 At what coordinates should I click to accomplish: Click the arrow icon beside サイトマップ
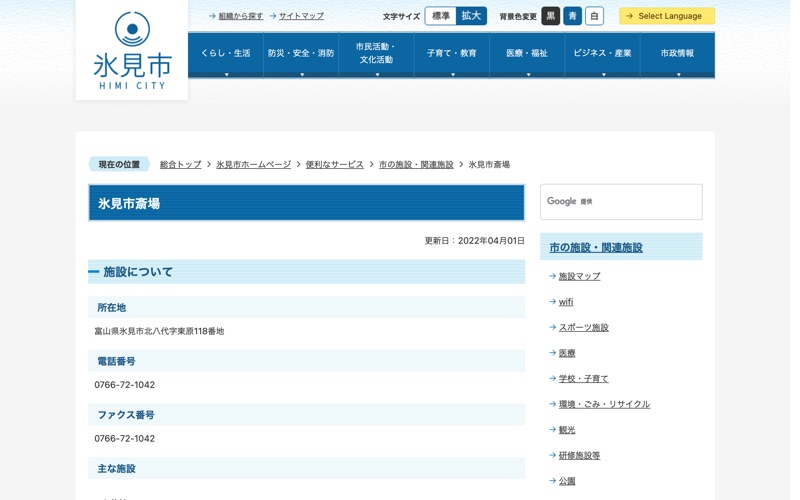pos(273,16)
